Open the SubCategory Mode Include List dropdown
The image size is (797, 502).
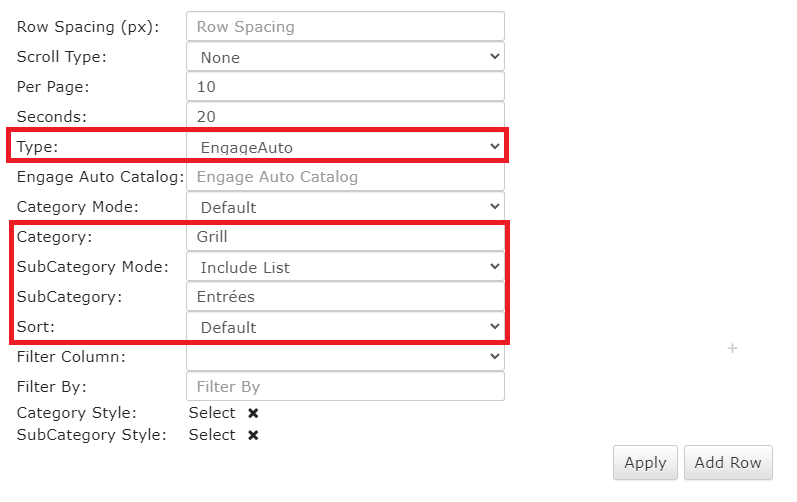(x=345, y=267)
